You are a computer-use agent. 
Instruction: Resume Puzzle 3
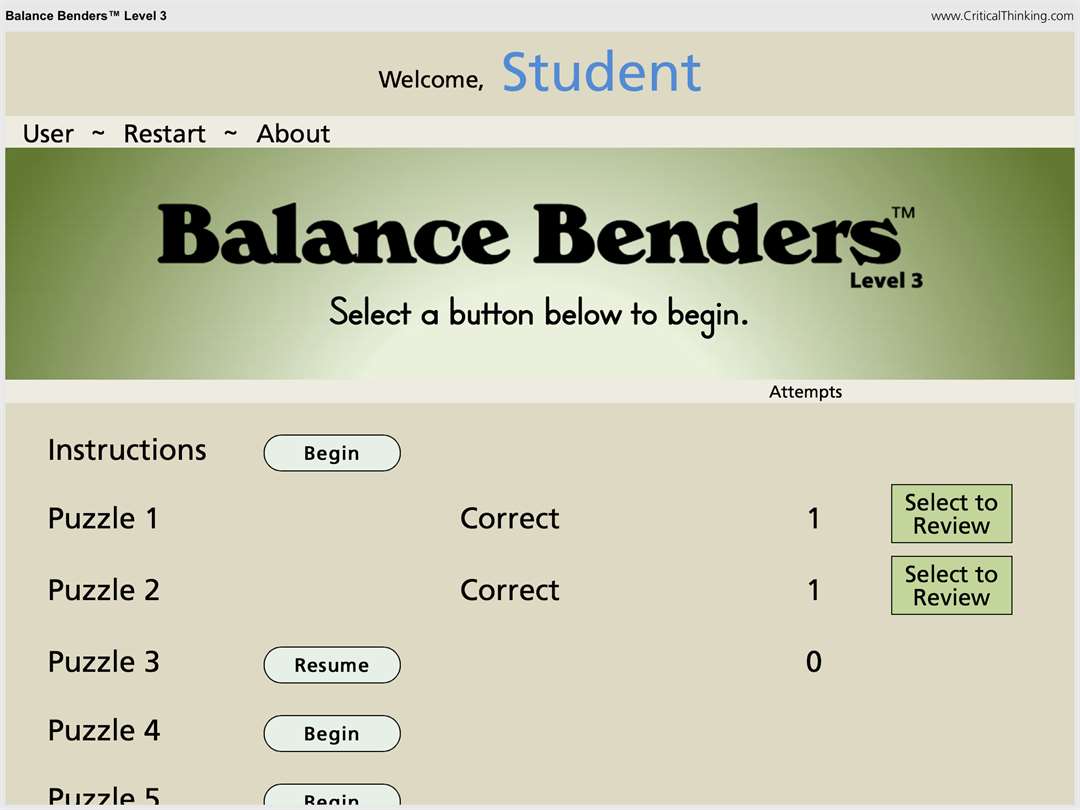pyautogui.click(x=332, y=665)
